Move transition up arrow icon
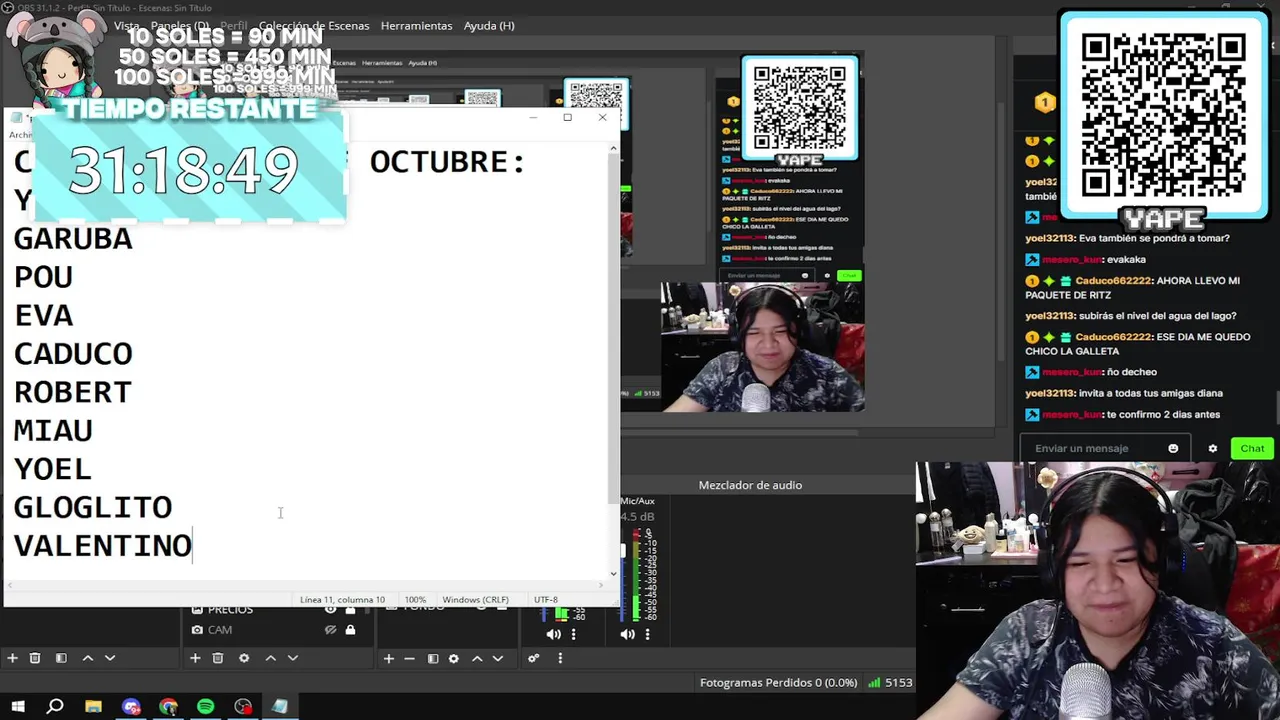Image resolution: width=1280 pixels, height=720 pixels. click(477, 658)
